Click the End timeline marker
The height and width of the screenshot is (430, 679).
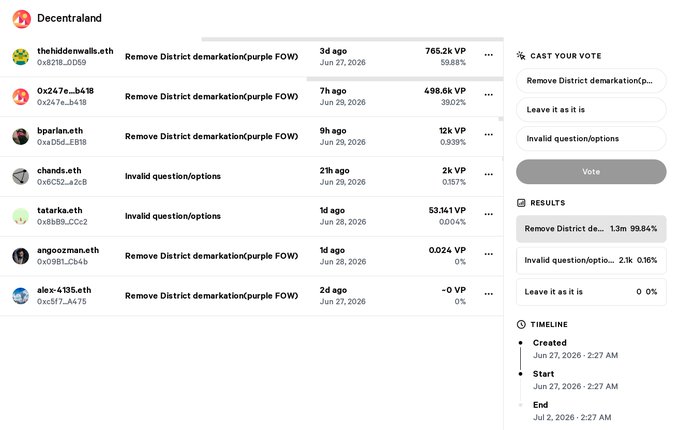[x=521, y=405]
